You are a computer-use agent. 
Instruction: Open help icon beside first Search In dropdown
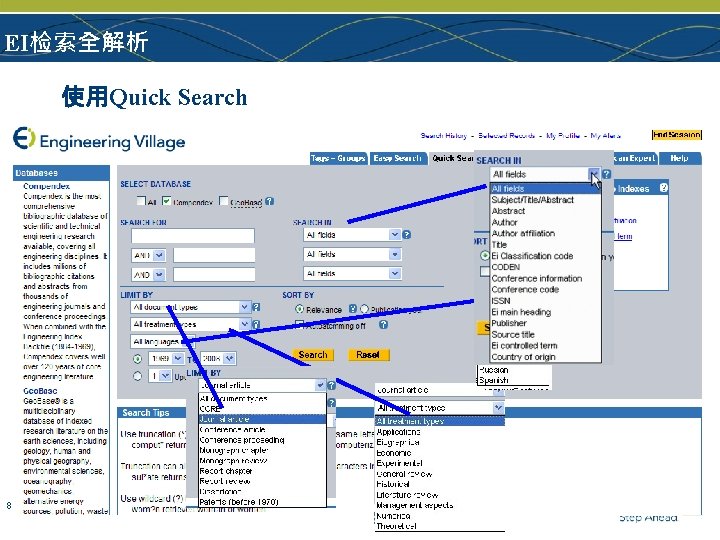coord(406,235)
